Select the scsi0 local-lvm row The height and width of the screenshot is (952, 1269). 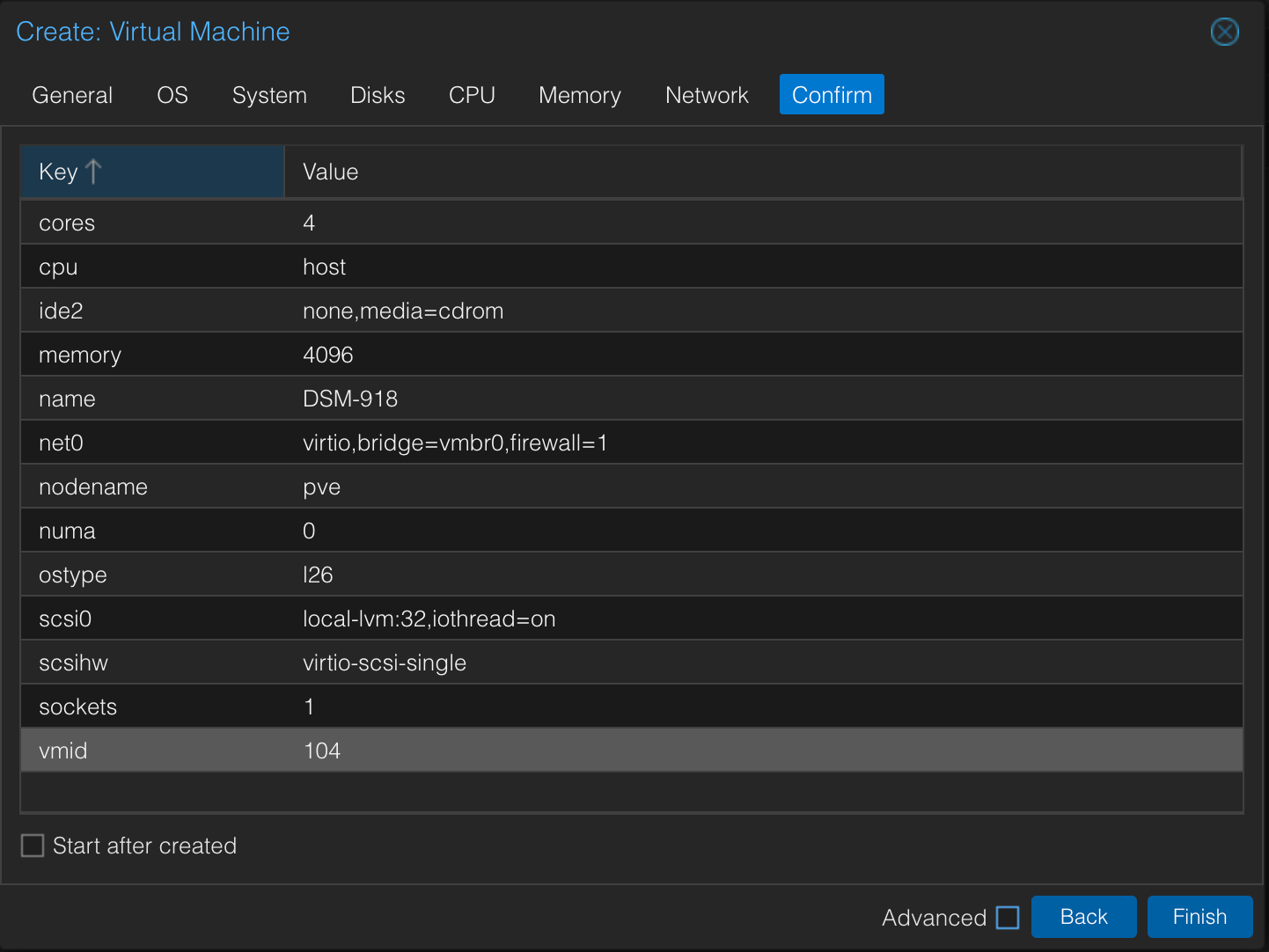[631, 619]
